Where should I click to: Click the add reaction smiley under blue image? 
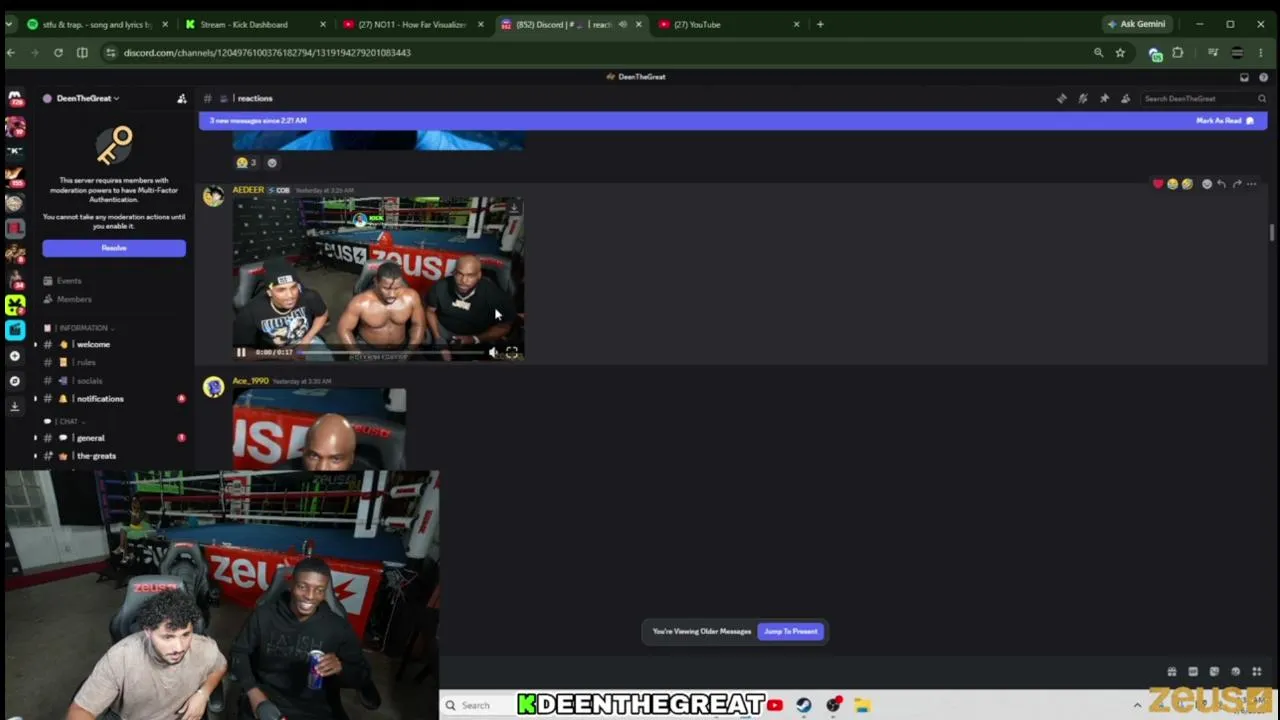click(x=272, y=163)
